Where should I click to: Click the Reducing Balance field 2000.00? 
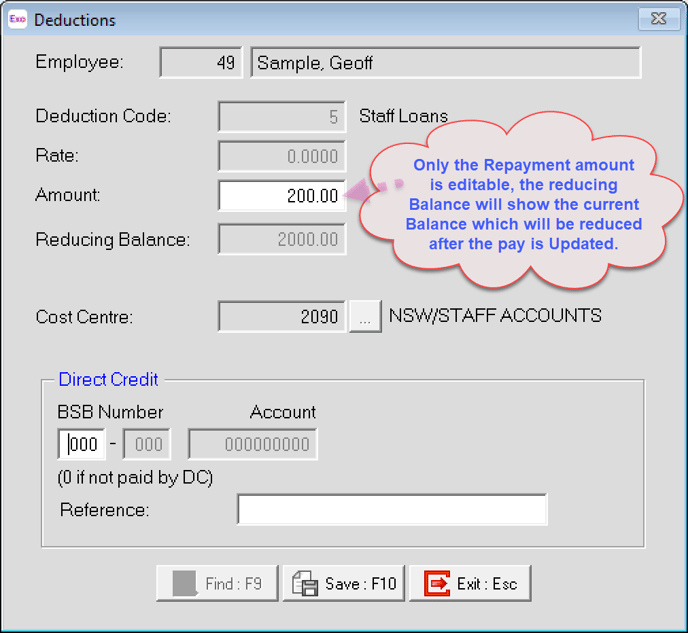tap(282, 239)
